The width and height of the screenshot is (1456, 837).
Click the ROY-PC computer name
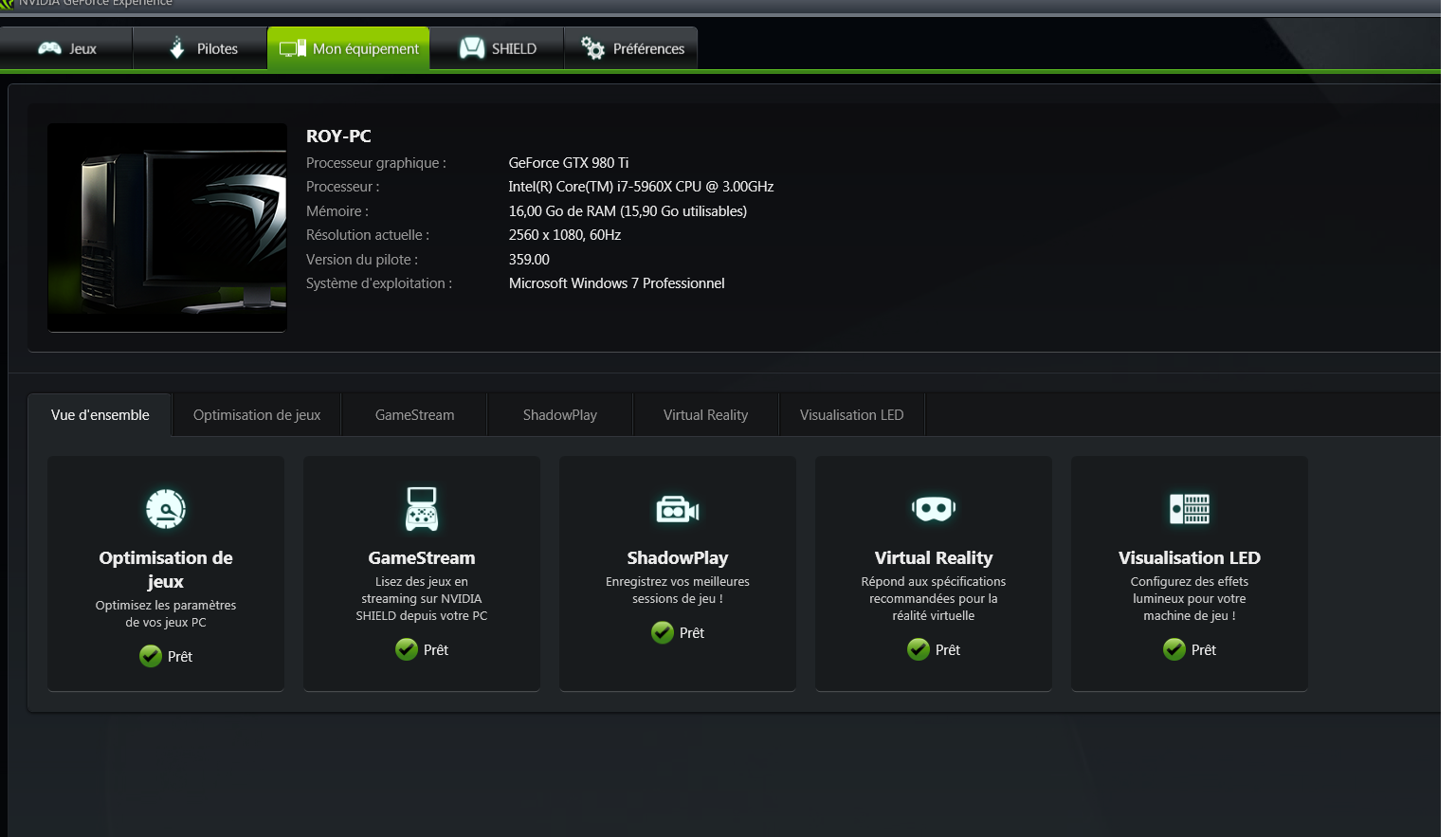pos(338,136)
